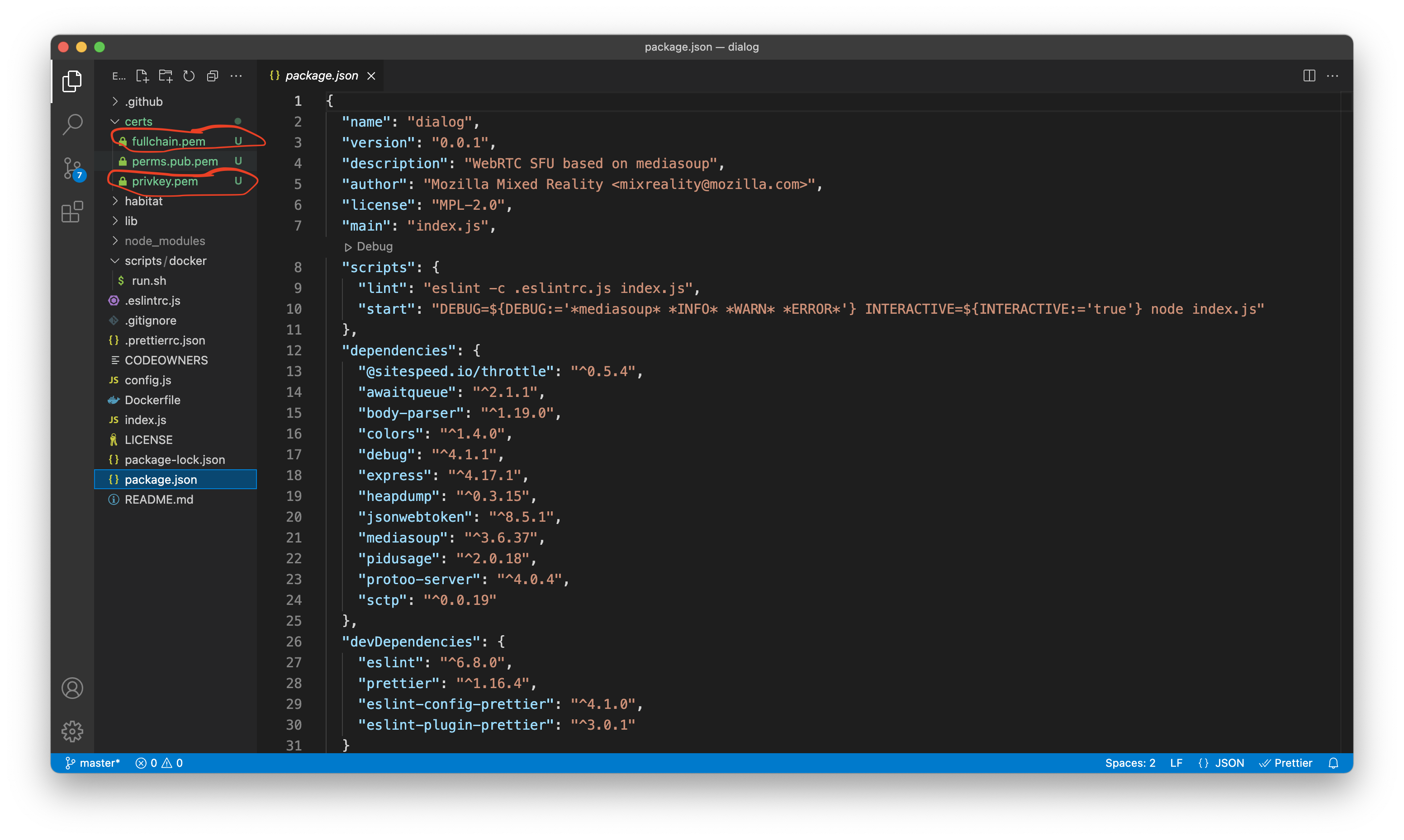The width and height of the screenshot is (1404, 840).
Task: Open run.sh shell script
Action: tap(175, 280)
